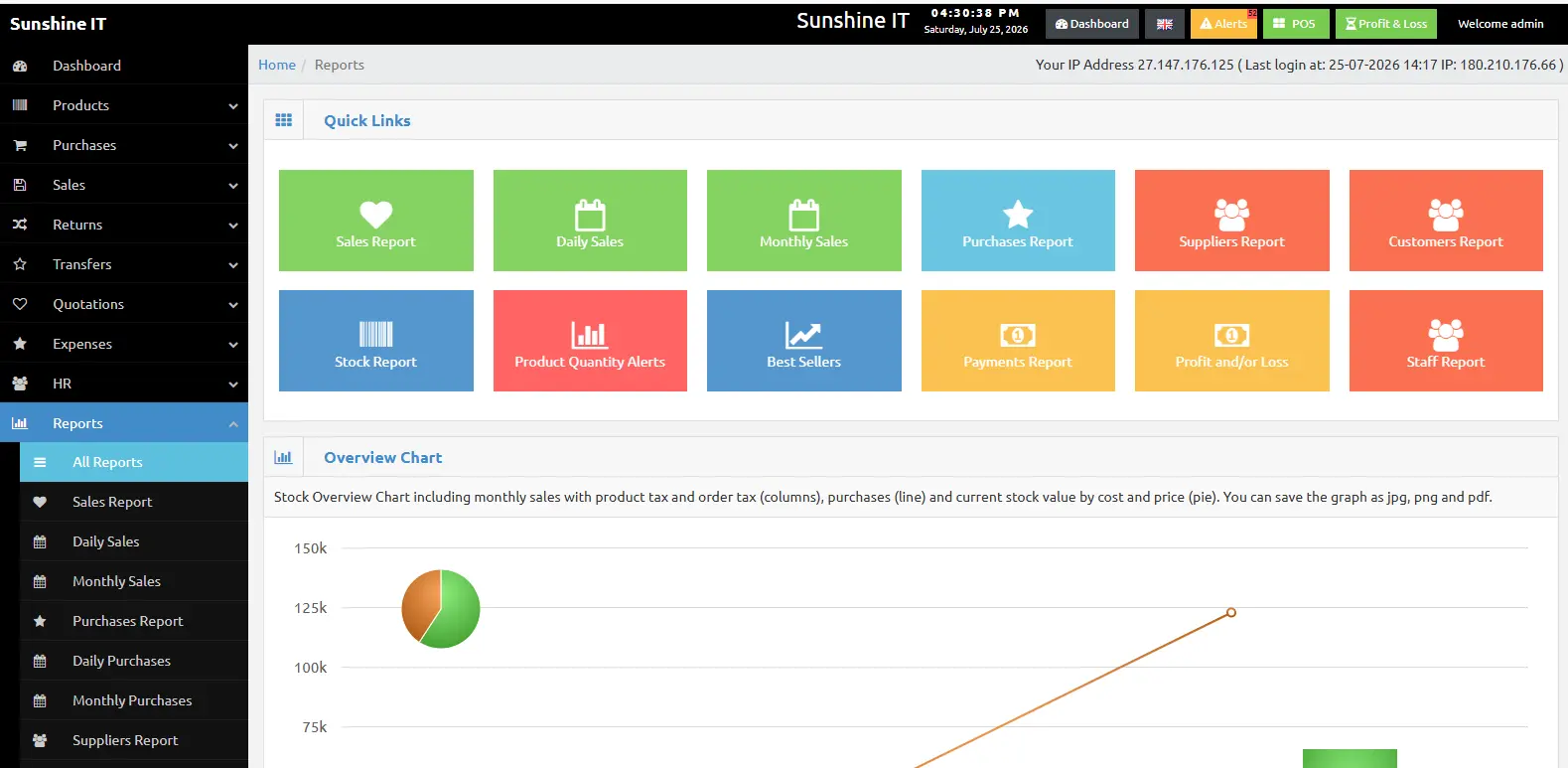
Task: Click the Transfers star-outline icon in sidebar
Action: click(20, 264)
